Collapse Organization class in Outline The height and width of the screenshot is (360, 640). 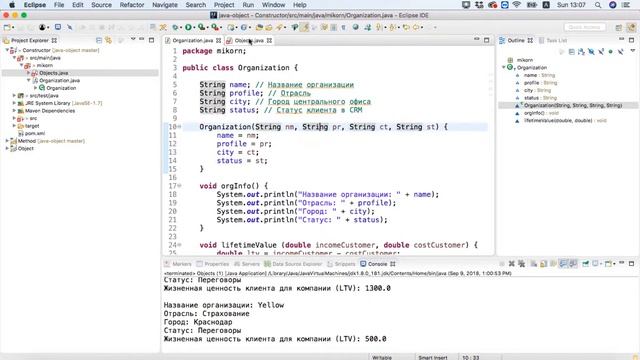[x=504, y=67]
